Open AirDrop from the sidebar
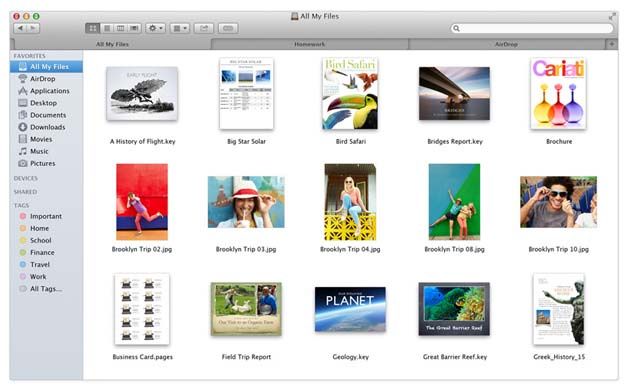 click(46, 79)
